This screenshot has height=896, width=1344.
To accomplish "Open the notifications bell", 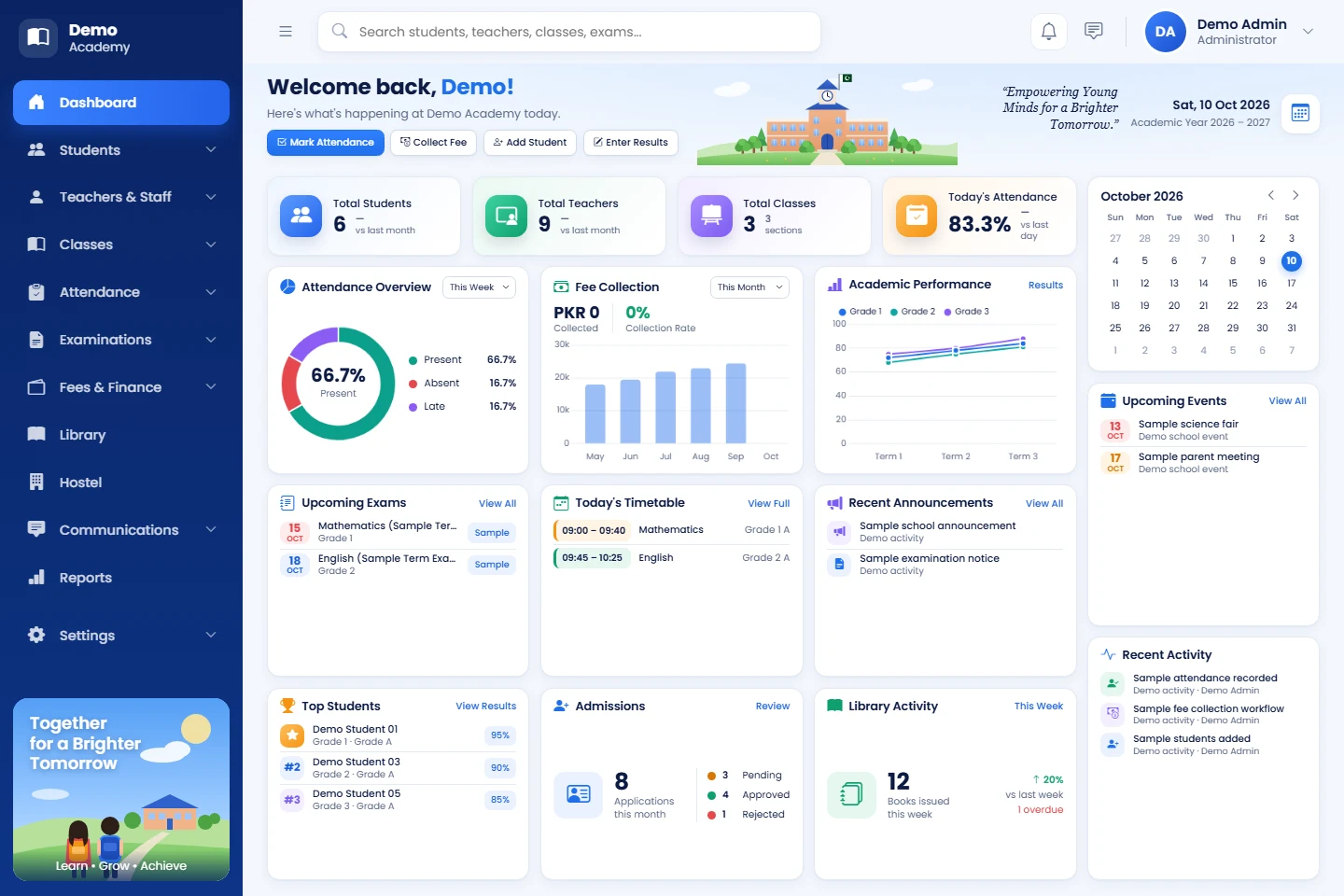I will [x=1048, y=32].
